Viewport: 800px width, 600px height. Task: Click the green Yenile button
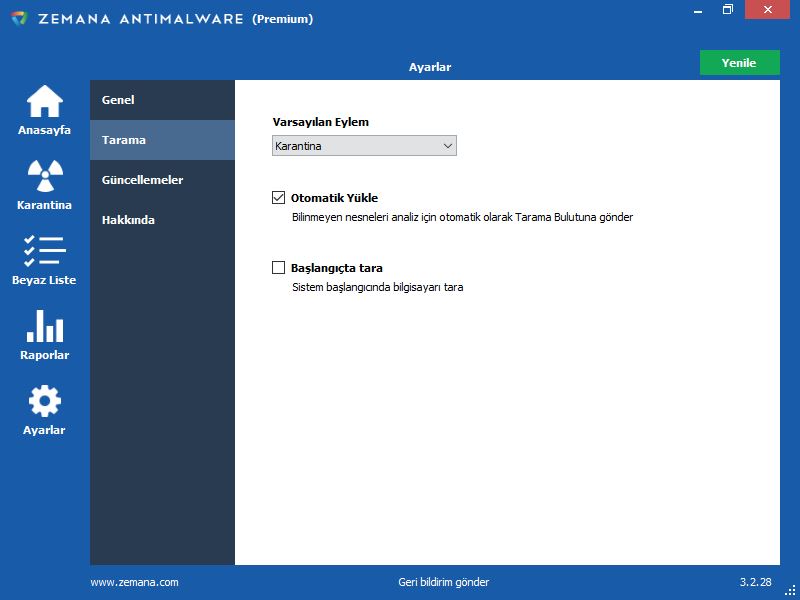(739, 63)
